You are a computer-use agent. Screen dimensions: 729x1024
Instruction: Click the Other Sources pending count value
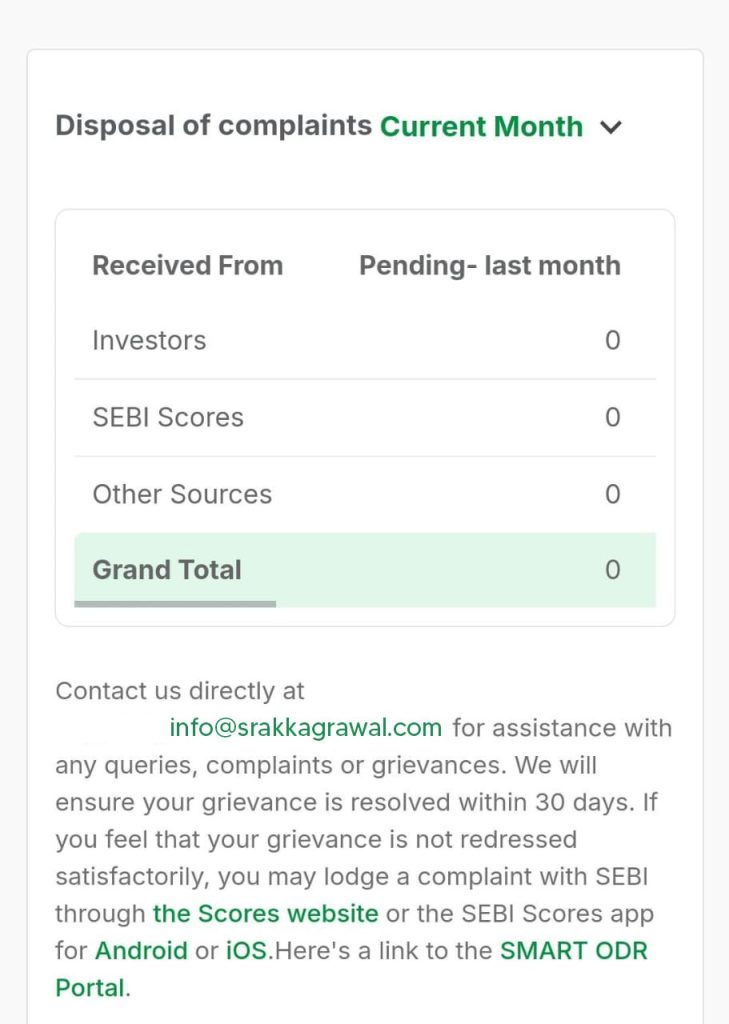coord(613,495)
